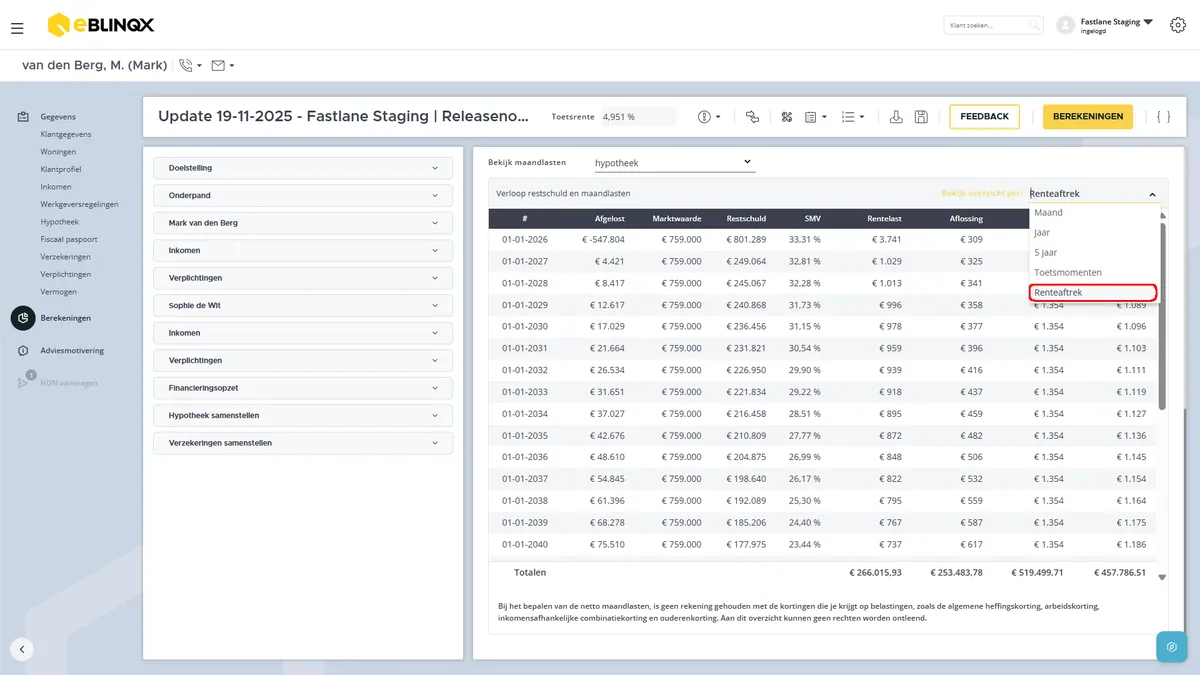The image size is (1200, 675).
Task: Click the magnifier search icon
Action: (1034, 25)
